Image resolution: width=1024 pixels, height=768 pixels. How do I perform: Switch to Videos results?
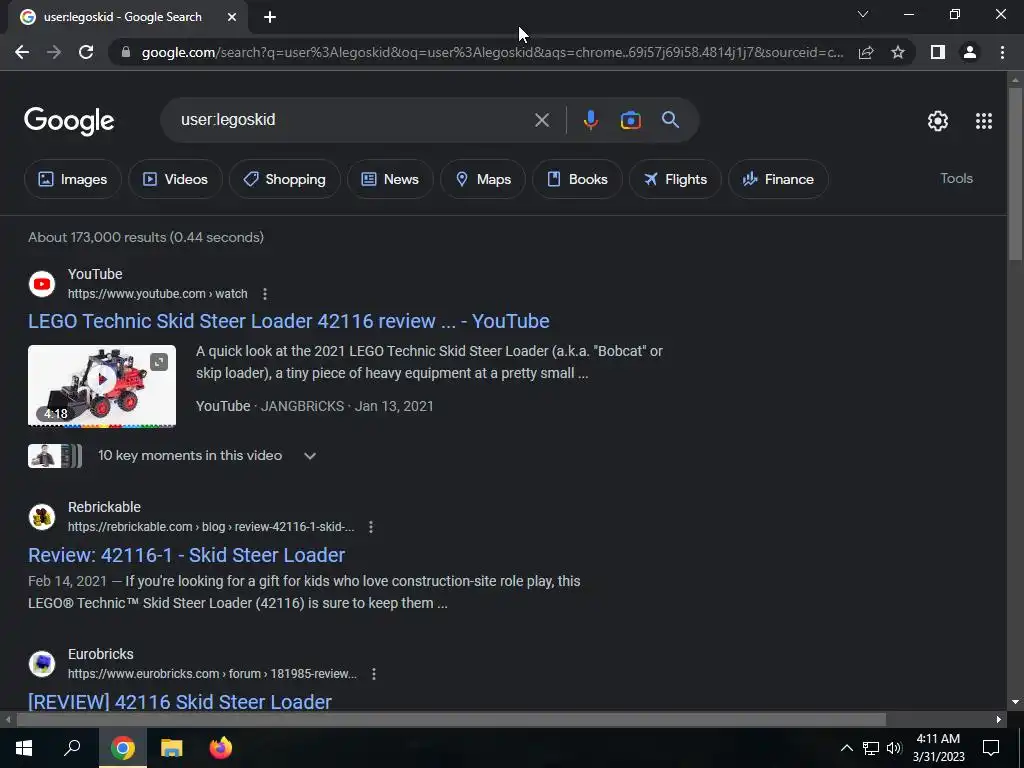(175, 179)
